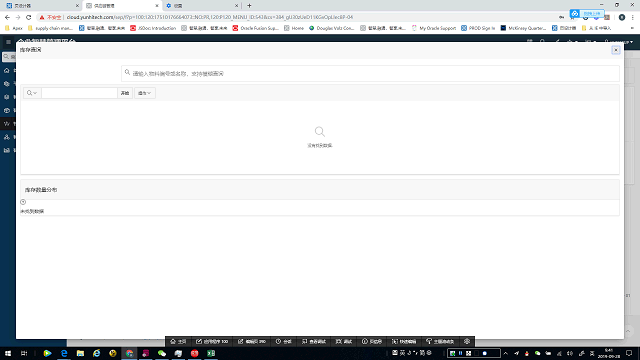The width and height of the screenshot is (640, 360).
Task: Open Edge browser from taskbar
Action: (x=64, y=353)
